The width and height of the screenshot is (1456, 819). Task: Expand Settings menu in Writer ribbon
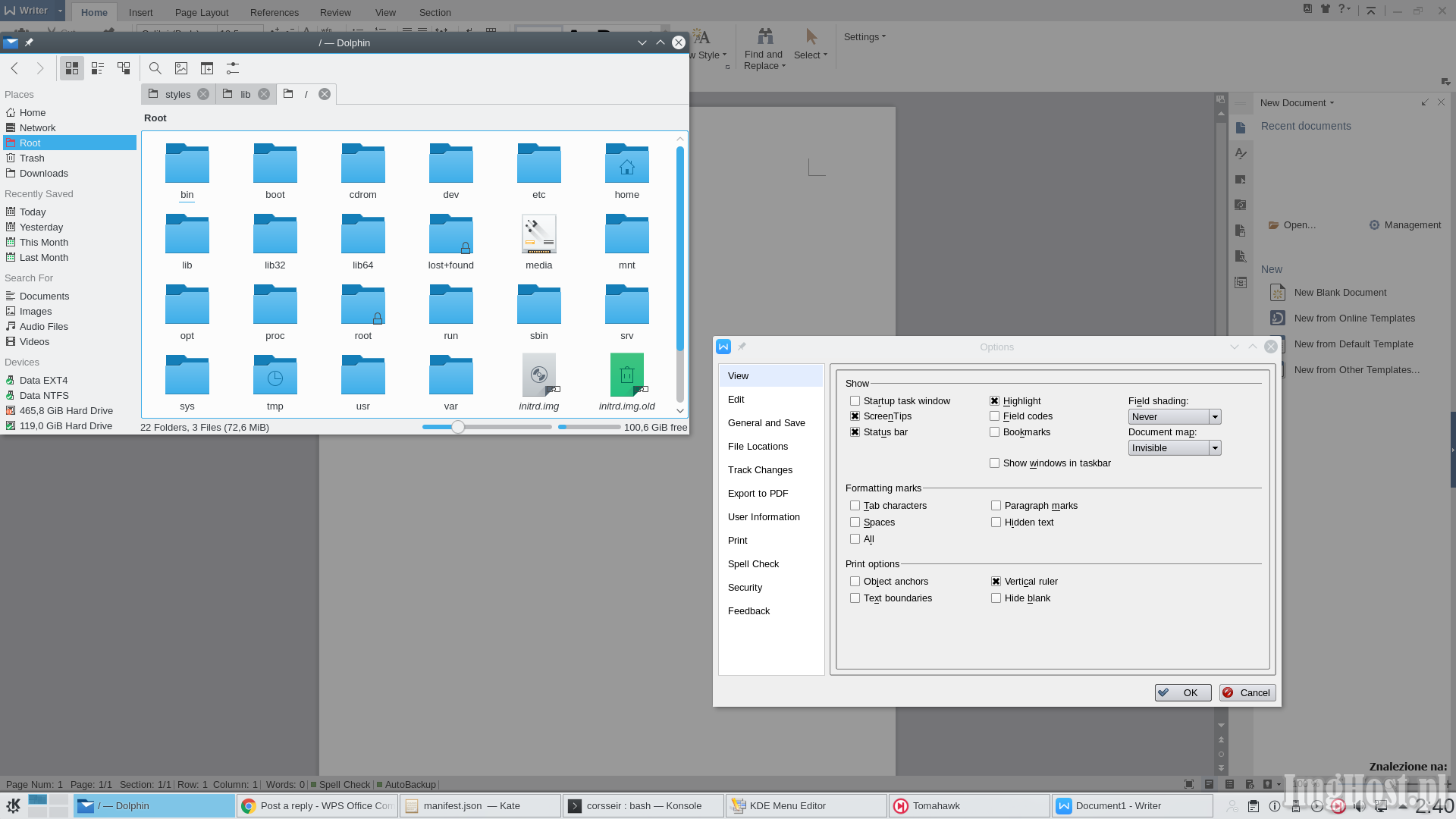864,37
